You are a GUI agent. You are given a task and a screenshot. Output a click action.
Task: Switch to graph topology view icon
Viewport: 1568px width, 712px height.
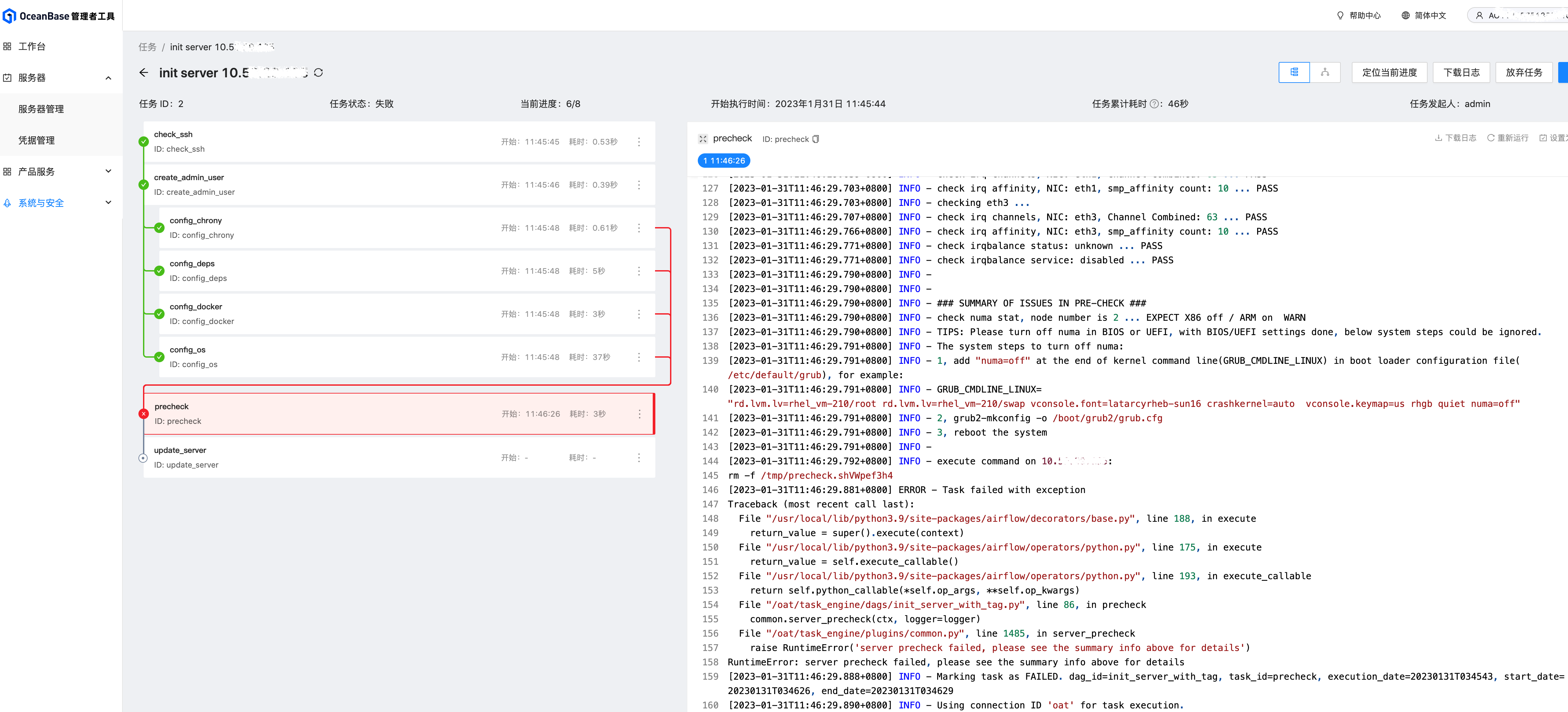point(1324,72)
